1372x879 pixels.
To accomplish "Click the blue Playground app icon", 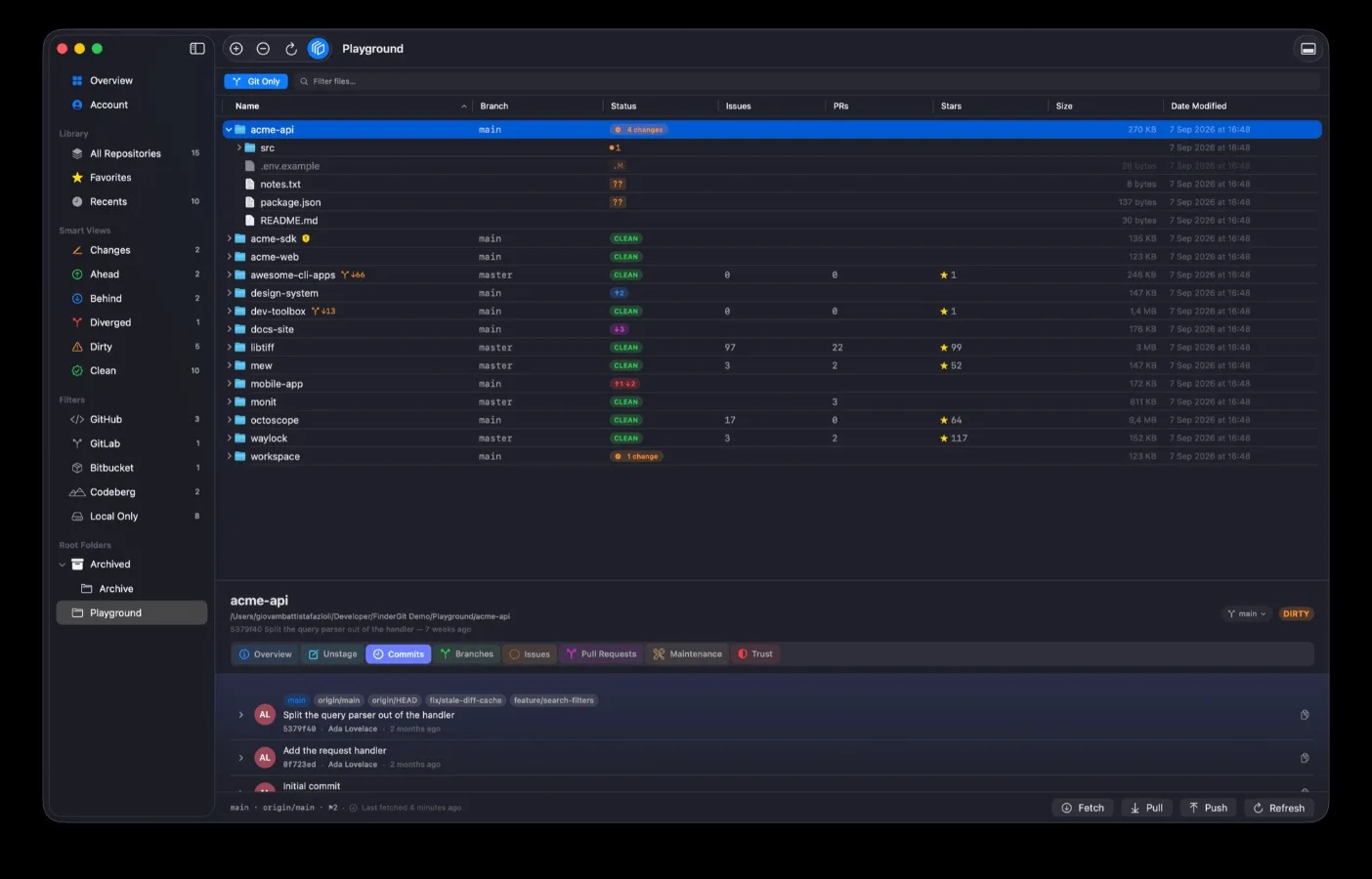I will 319,49.
